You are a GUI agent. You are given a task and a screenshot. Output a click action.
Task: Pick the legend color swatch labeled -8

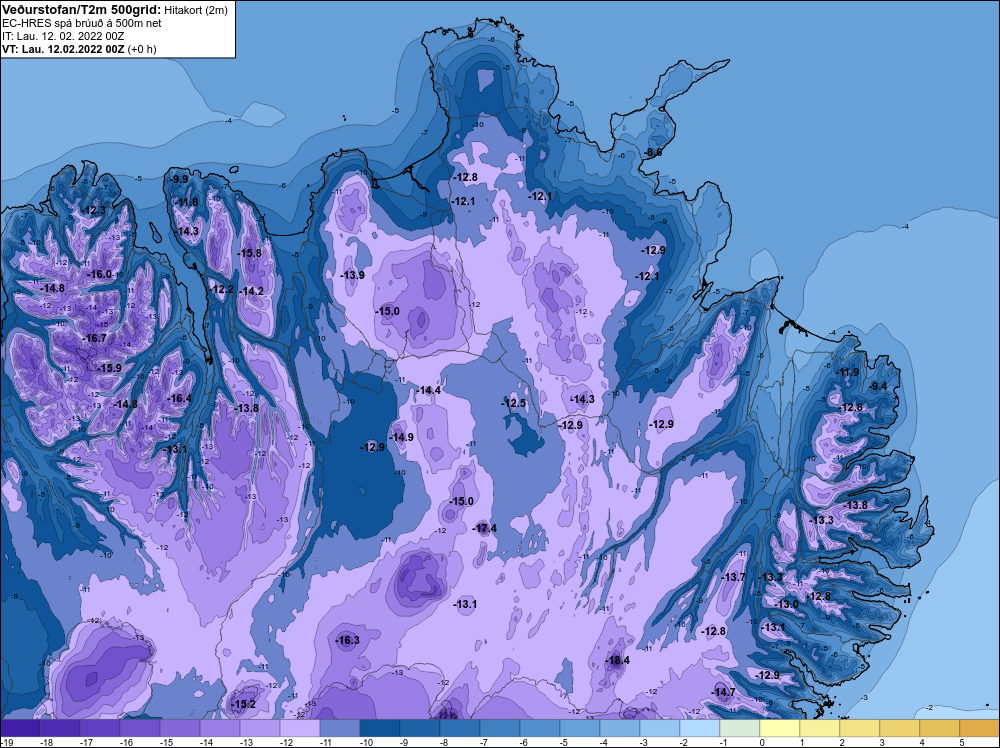pyautogui.click(x=460, y=728)
